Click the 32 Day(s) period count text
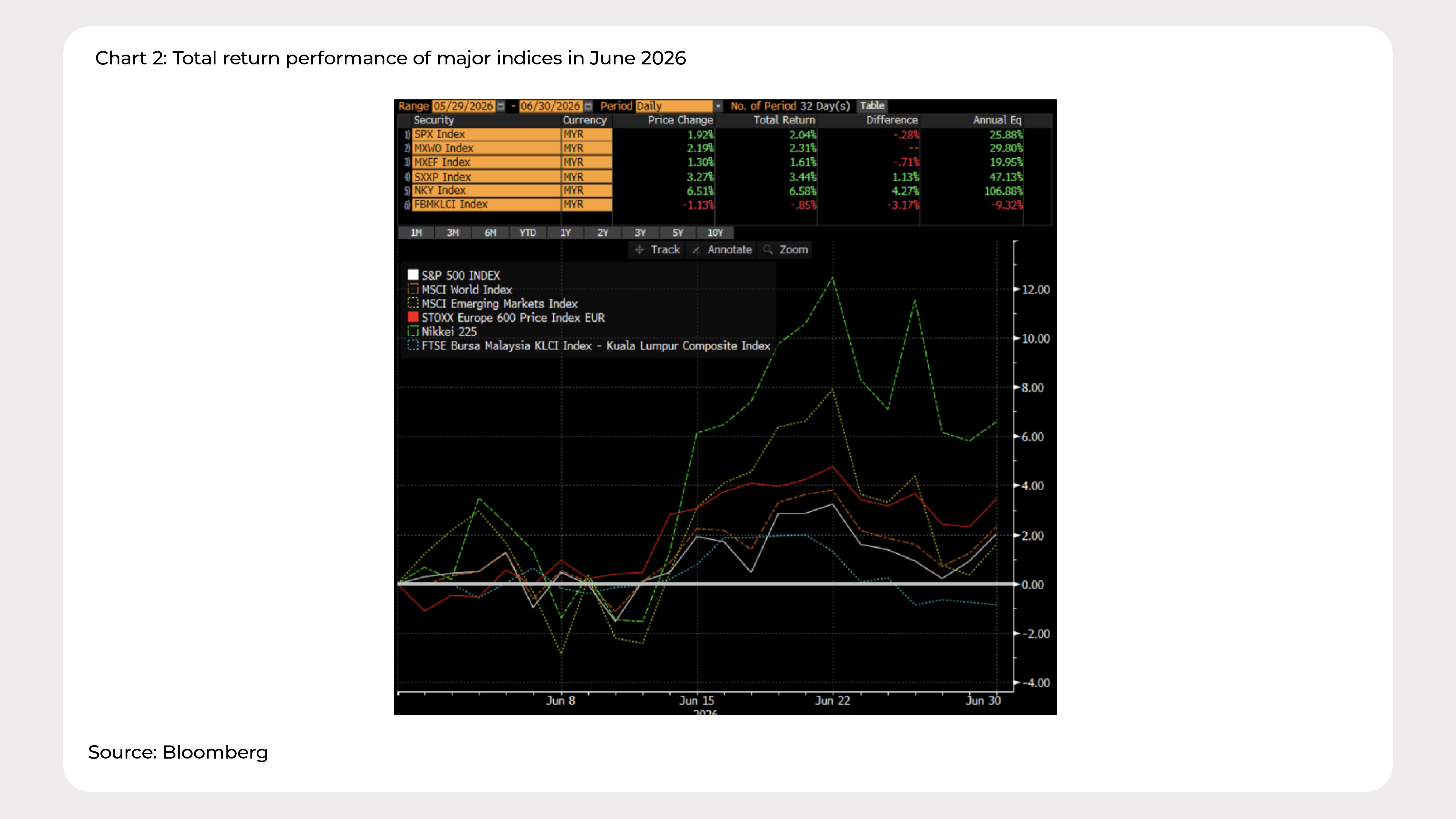This screenshot has height=819, width=1456. point(825,106)
